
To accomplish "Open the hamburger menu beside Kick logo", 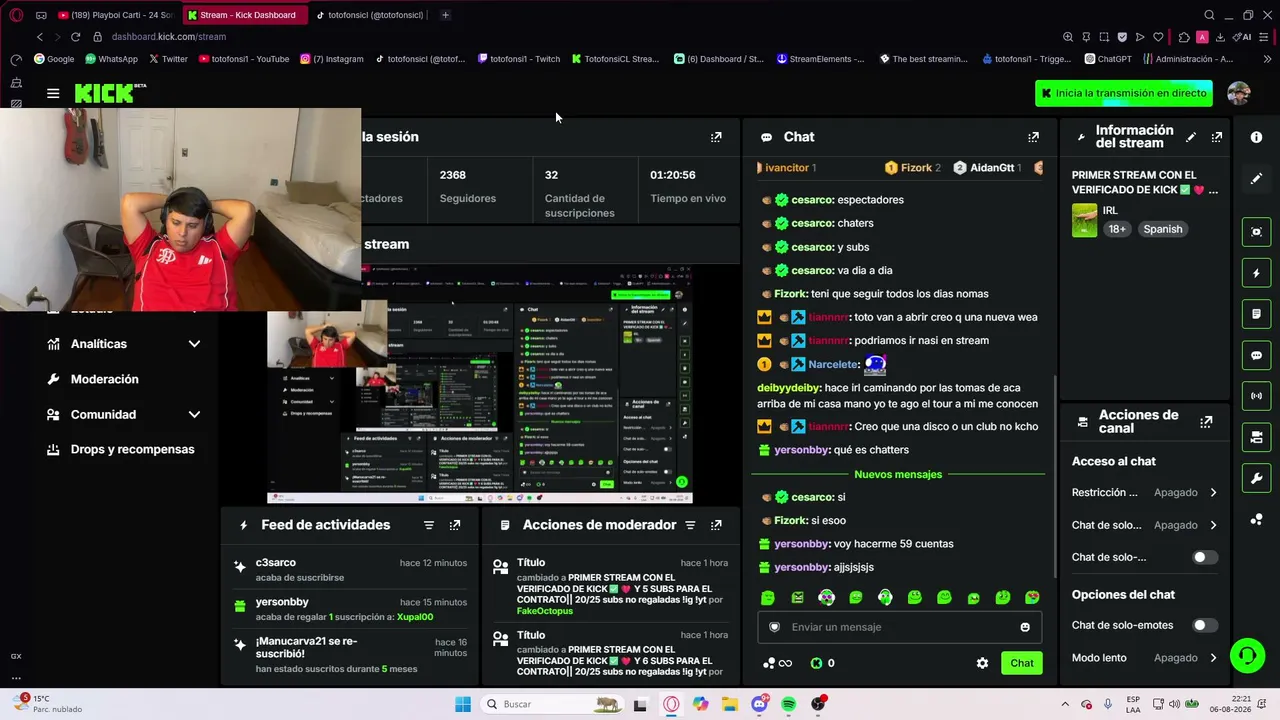I will 53,93.
